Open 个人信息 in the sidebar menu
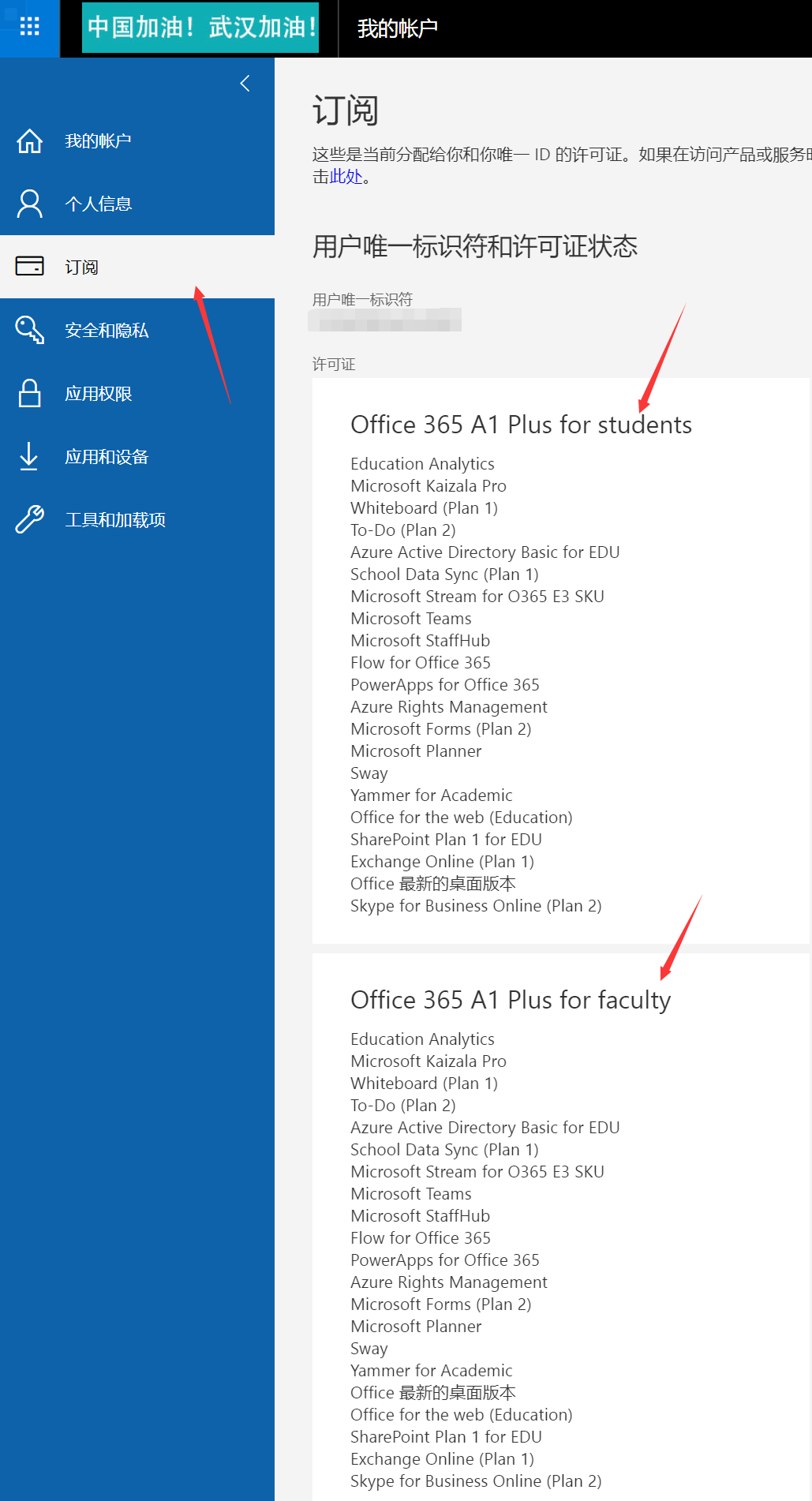812x1501 pixels. coord(137,204)
